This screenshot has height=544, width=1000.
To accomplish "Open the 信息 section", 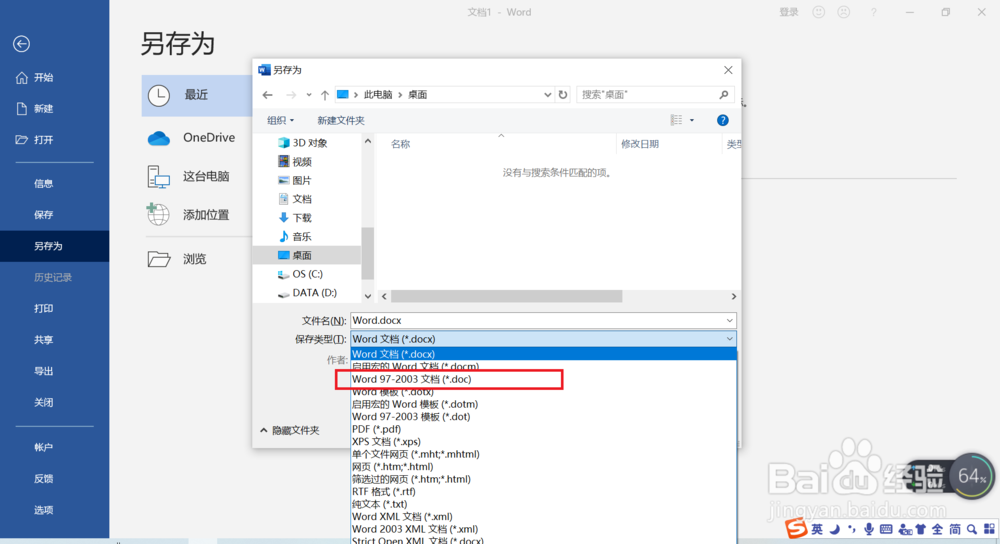I will click(x=43, y=184).
